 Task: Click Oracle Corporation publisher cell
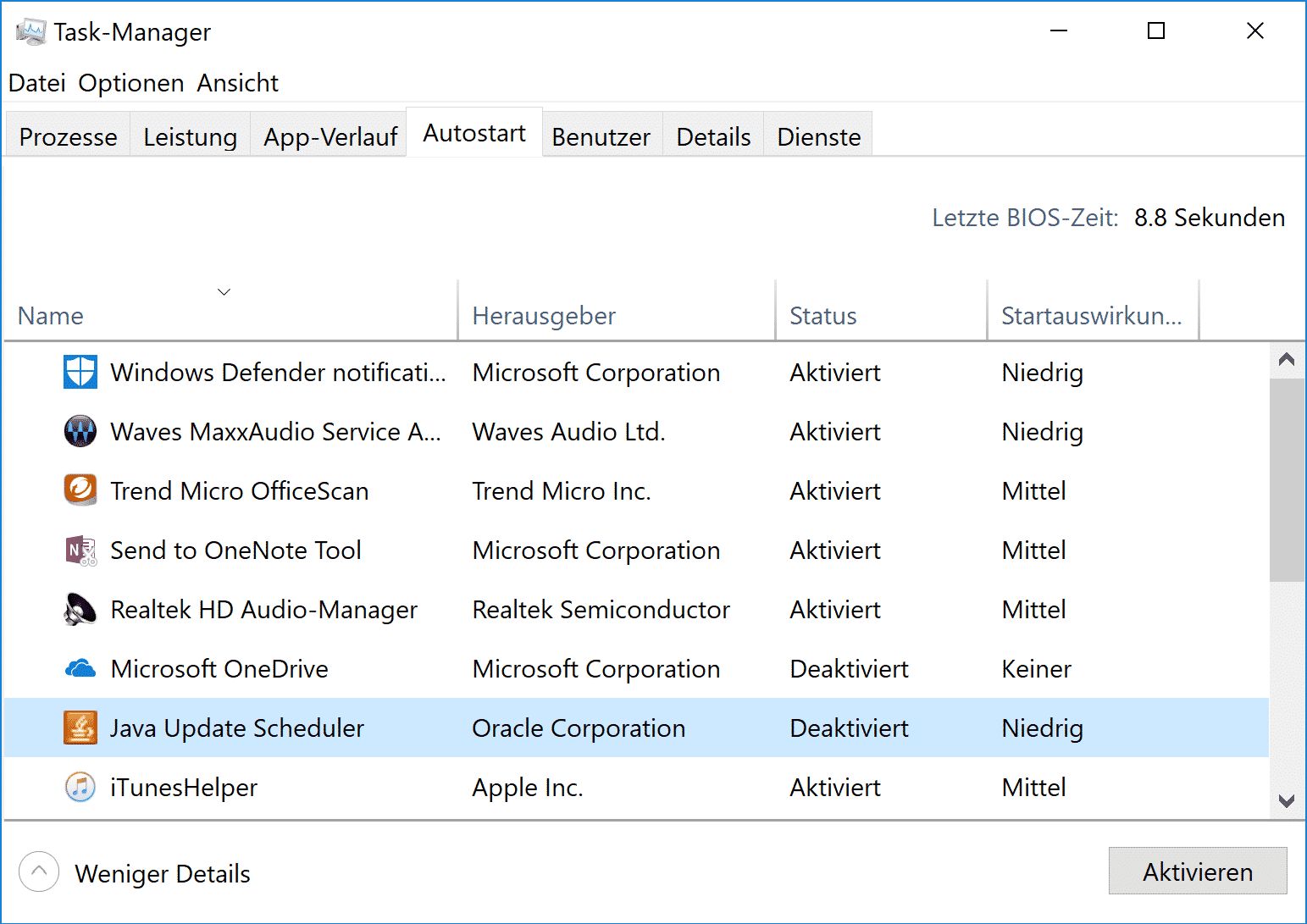tap(579, 728)
